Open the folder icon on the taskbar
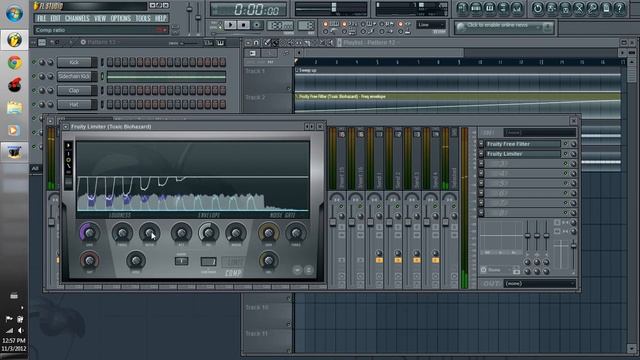Image resolution: width=640 pixels, height=360 pixels. tap(14, 108)
